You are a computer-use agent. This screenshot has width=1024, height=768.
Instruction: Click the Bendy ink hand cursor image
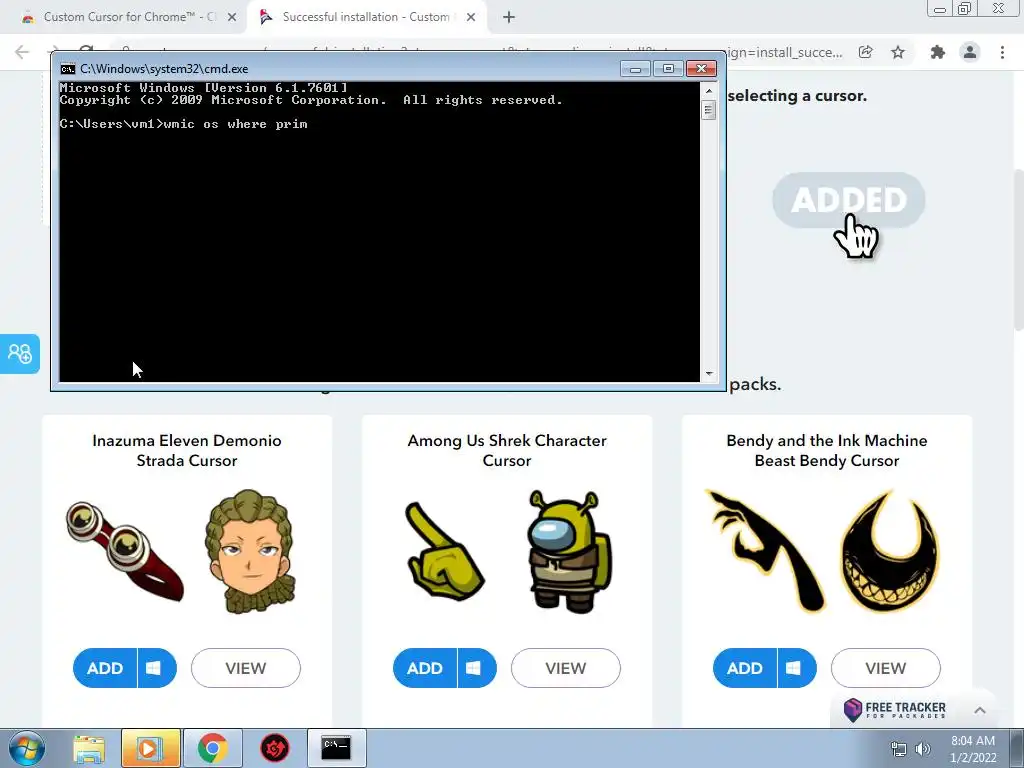click(767, 552)
